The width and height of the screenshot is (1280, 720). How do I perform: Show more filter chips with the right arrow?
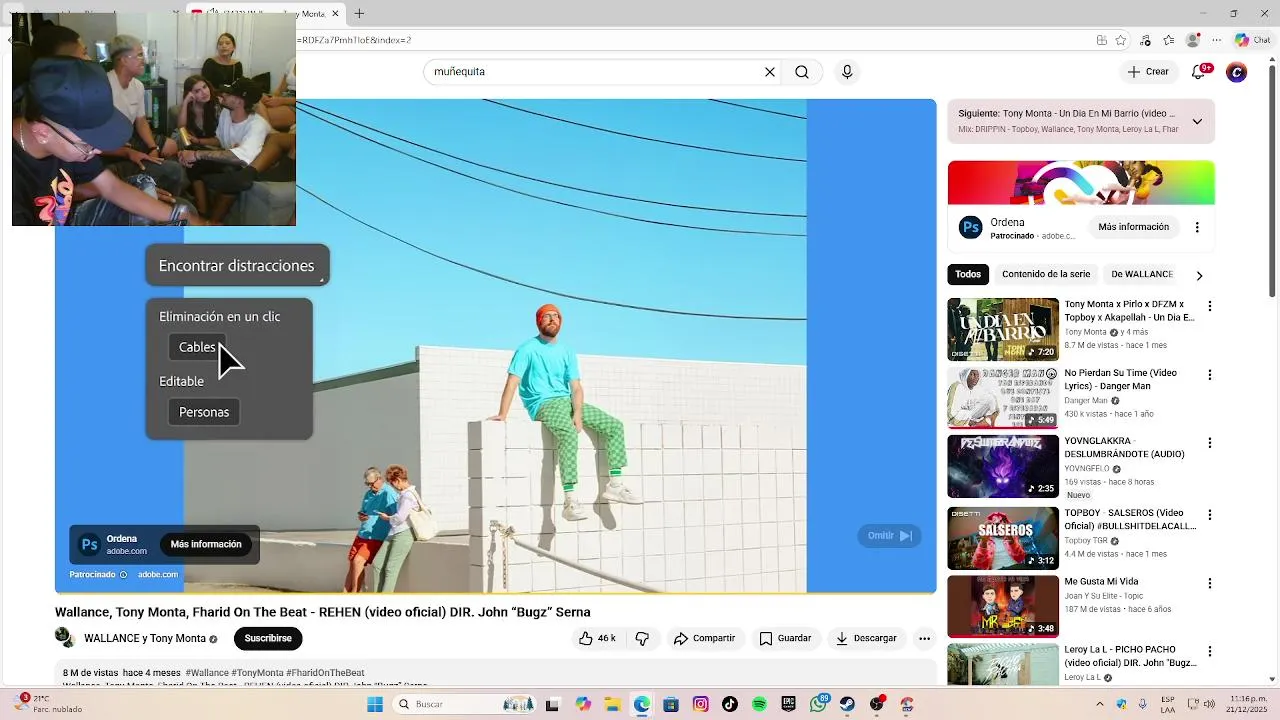(x=1199, y=275)
